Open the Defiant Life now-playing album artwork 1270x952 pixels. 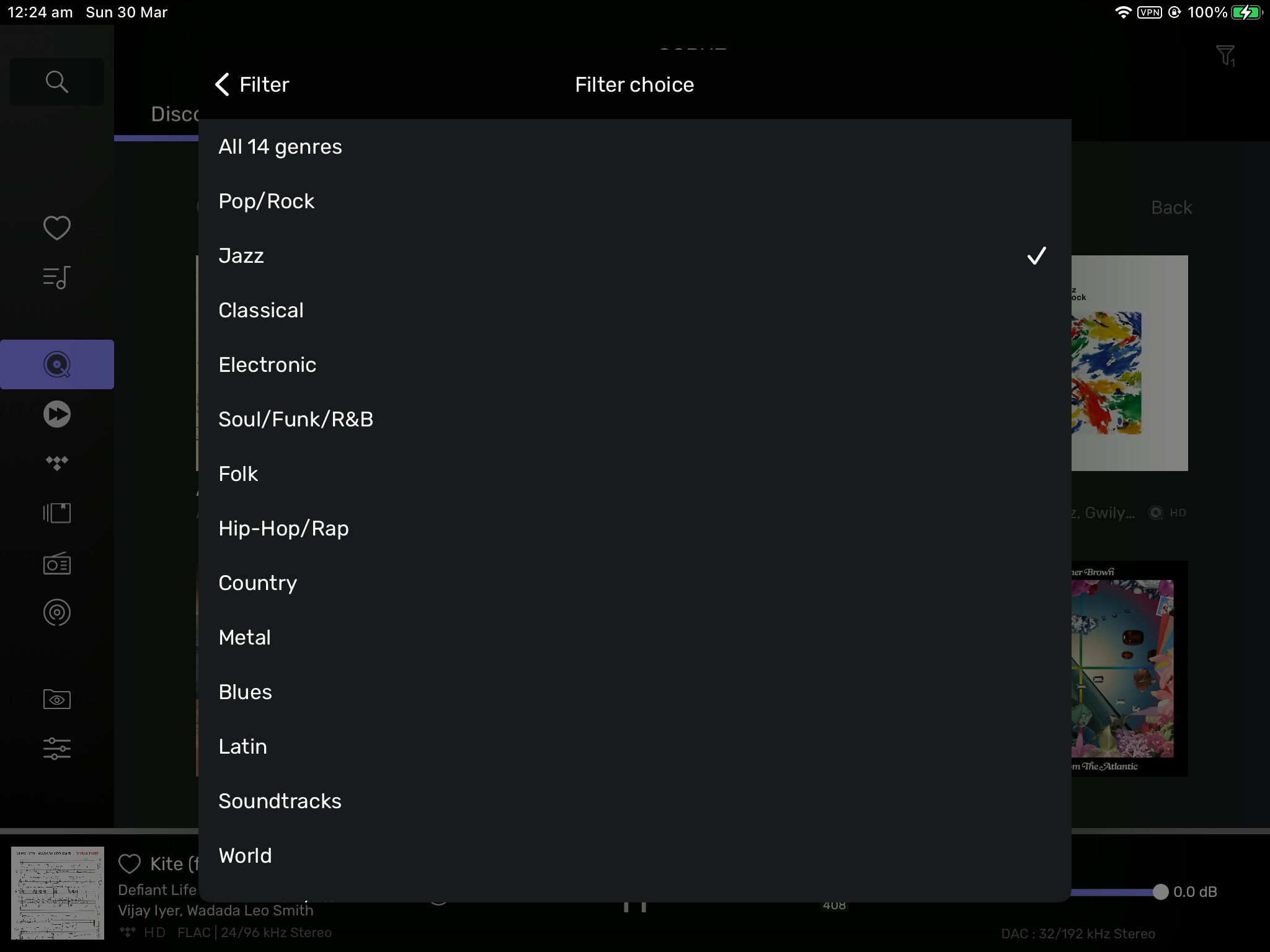point(58,893)
